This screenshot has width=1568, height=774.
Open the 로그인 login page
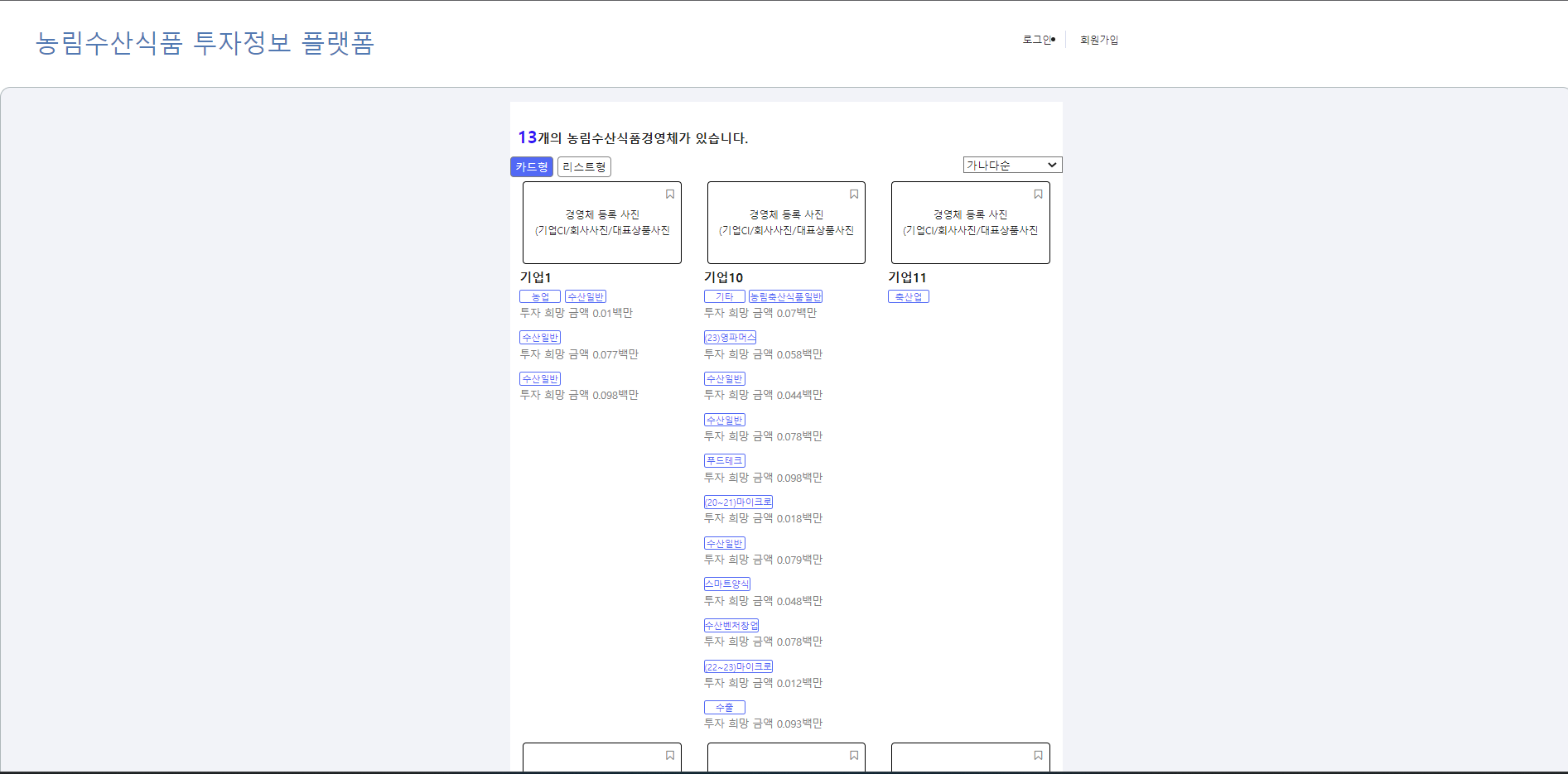[x=1036, y=38]
